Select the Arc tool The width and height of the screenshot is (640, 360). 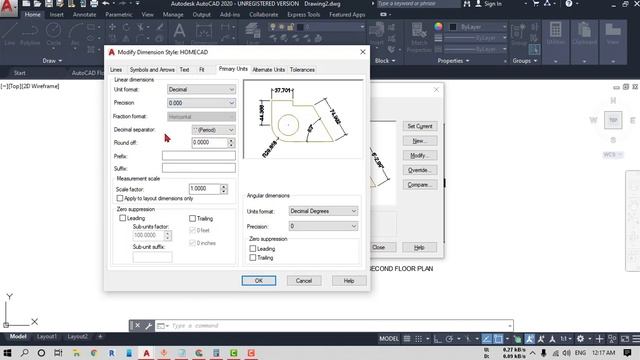coord(75,34)
